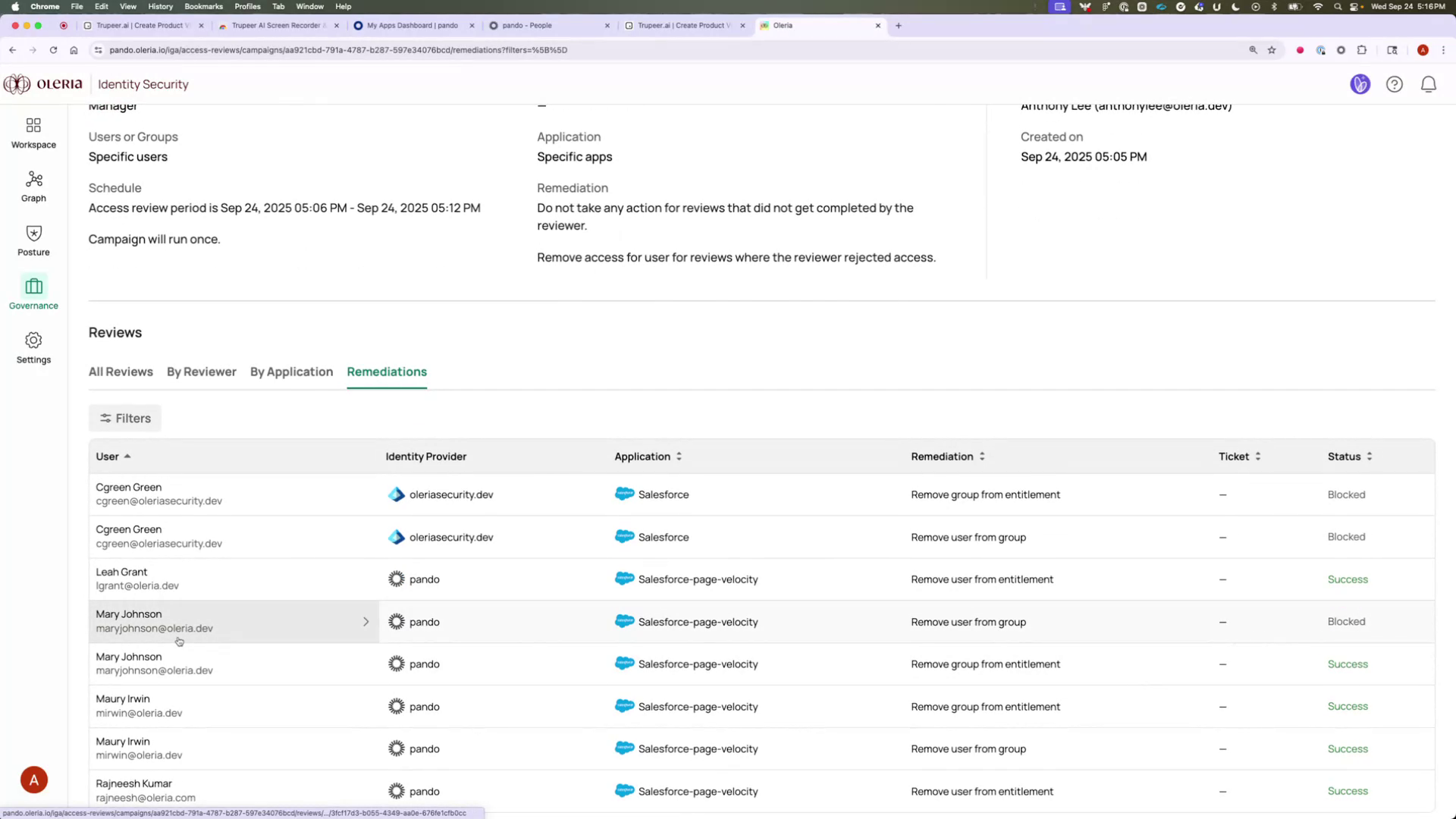Toggle sort on the User column

[x=127, y=456]
